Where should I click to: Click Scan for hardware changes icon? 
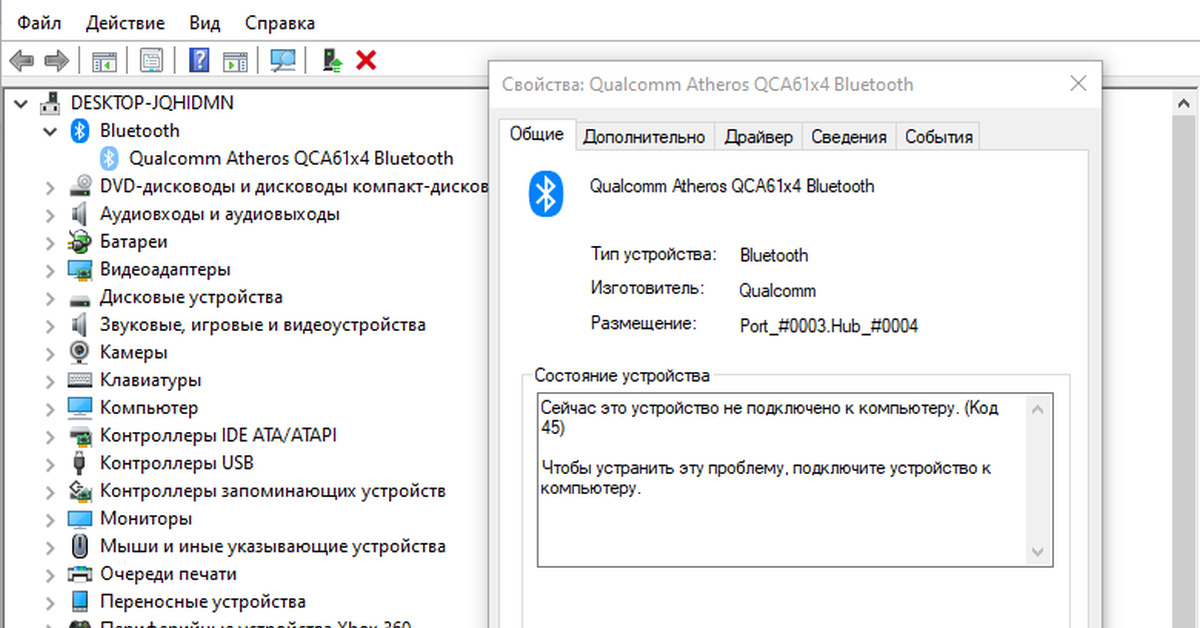point(283,59)
